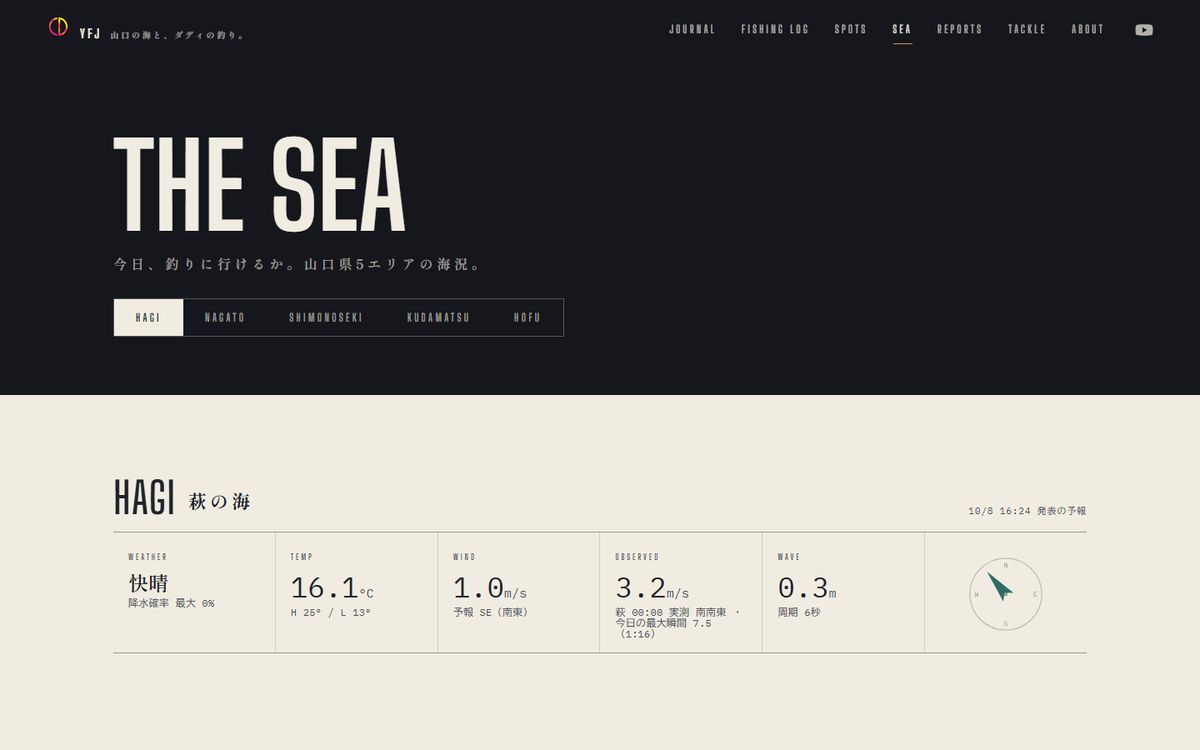Open the ABOUT navigation link
1200x750 pixels.
1088,30
